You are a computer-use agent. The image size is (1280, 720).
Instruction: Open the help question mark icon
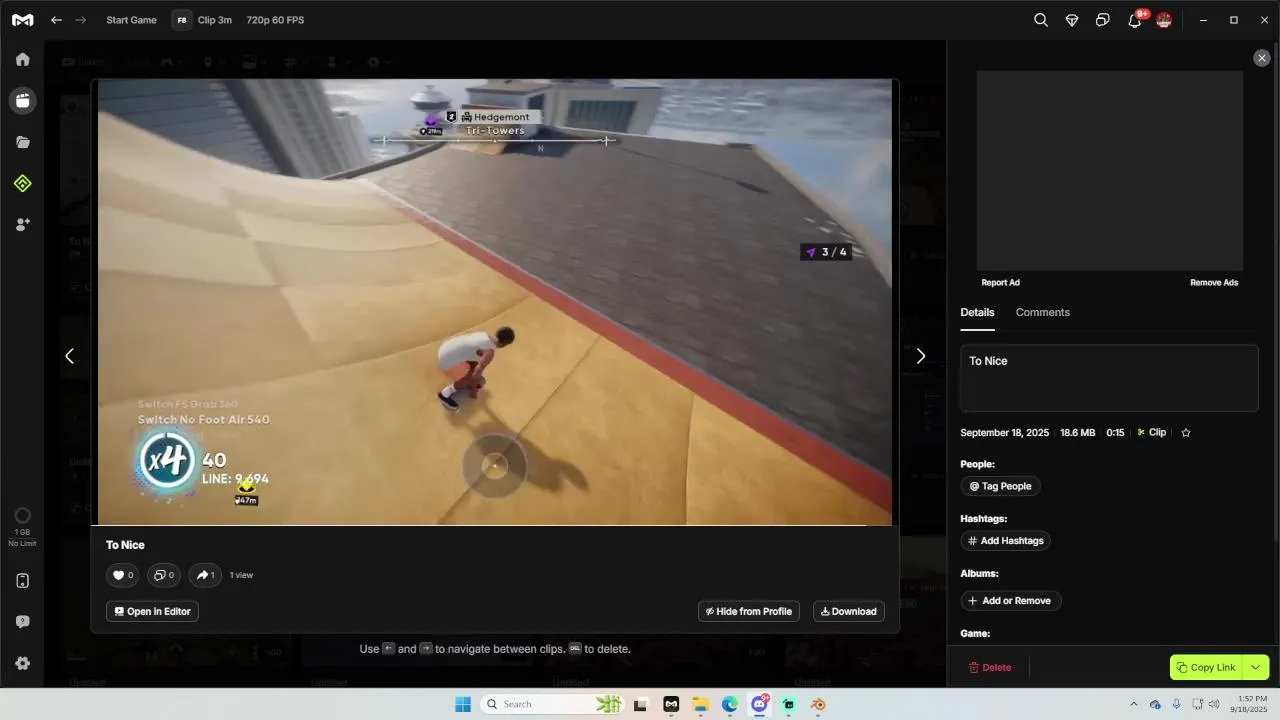click(x=22, y=622)
